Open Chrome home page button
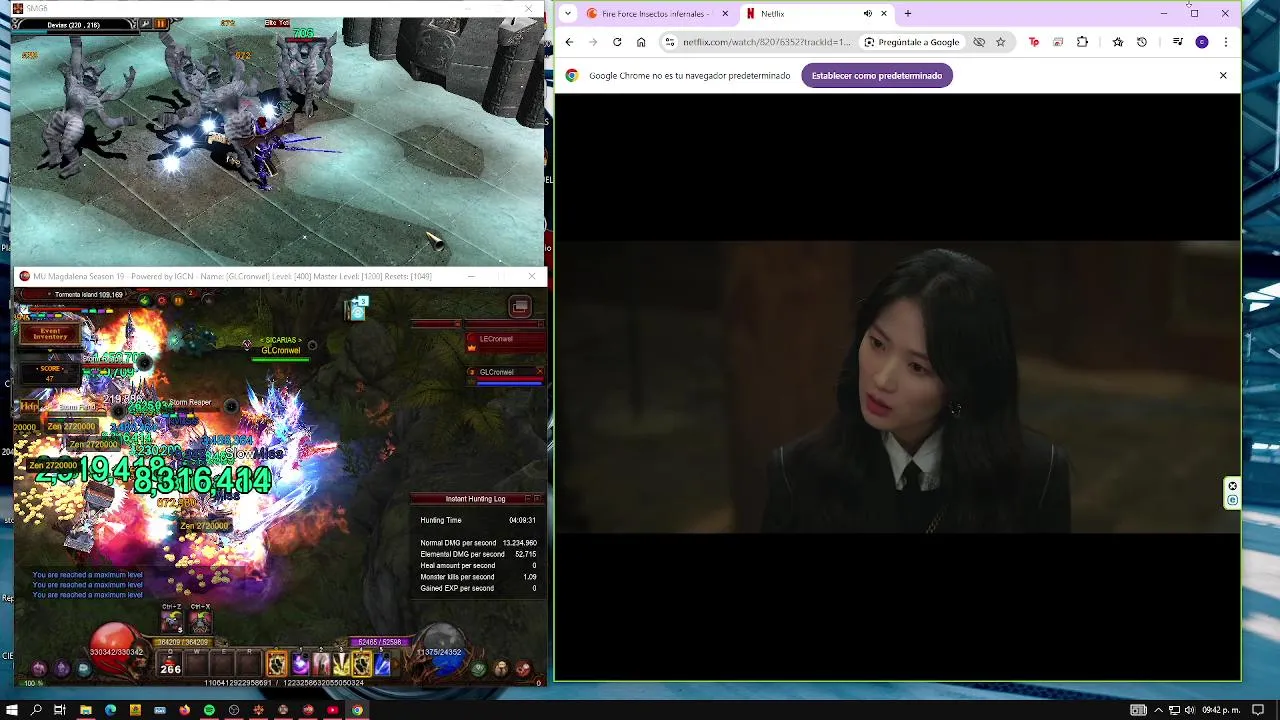Viewport: 1280px width, 720px height. [x=641, y=42]
